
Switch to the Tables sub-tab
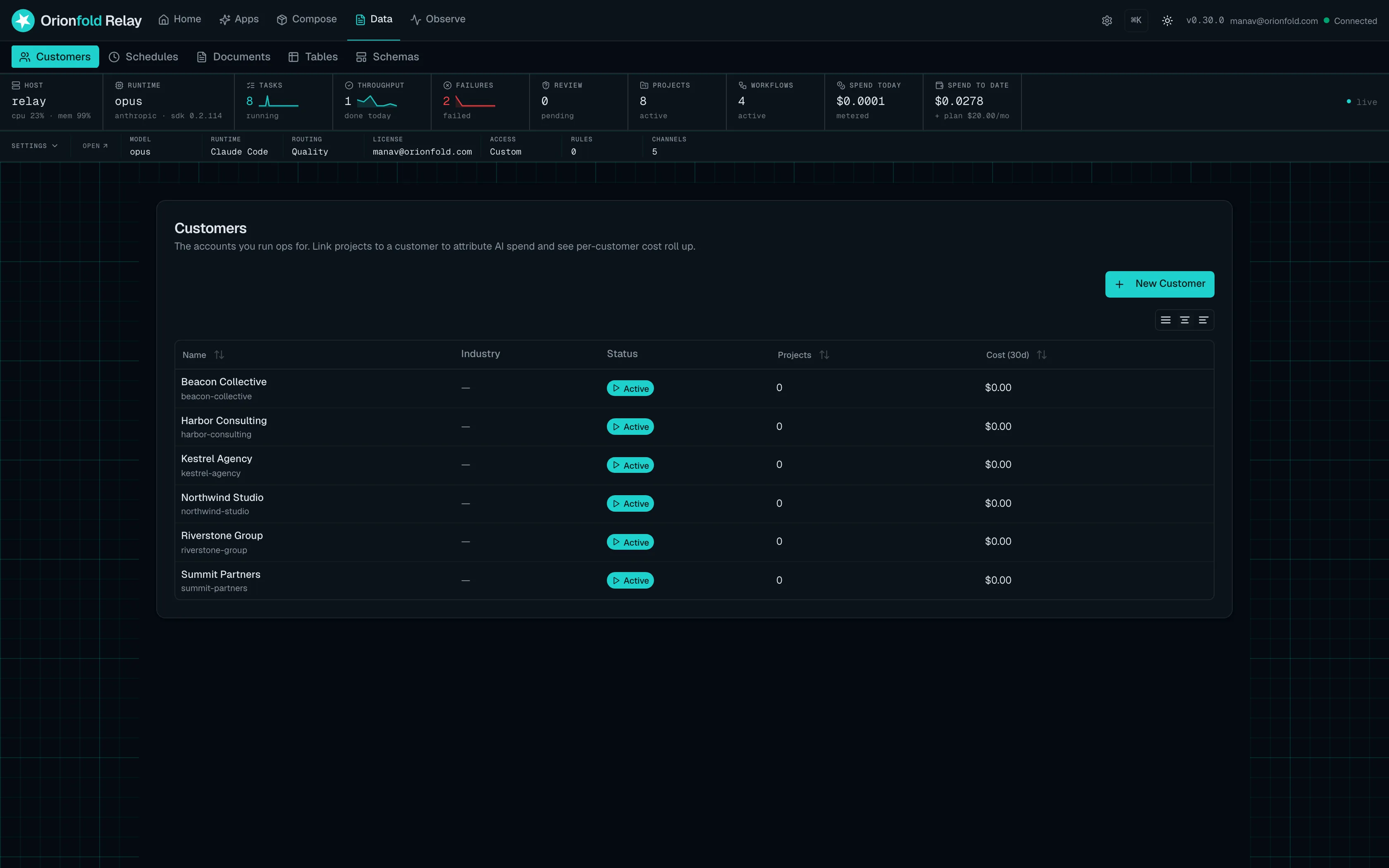(313, 57)
